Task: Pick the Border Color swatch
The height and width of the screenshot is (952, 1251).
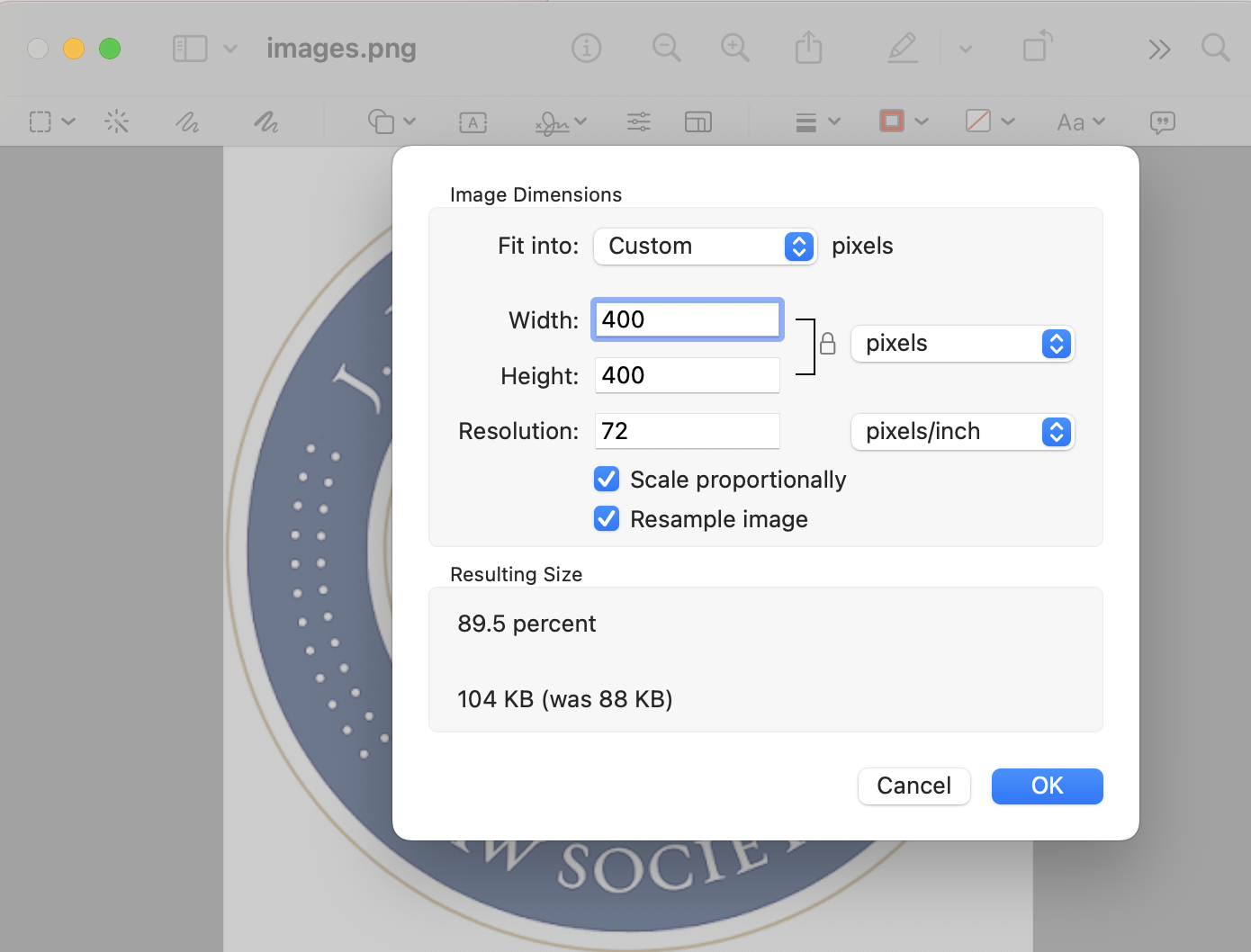Action: pos(892,121)
